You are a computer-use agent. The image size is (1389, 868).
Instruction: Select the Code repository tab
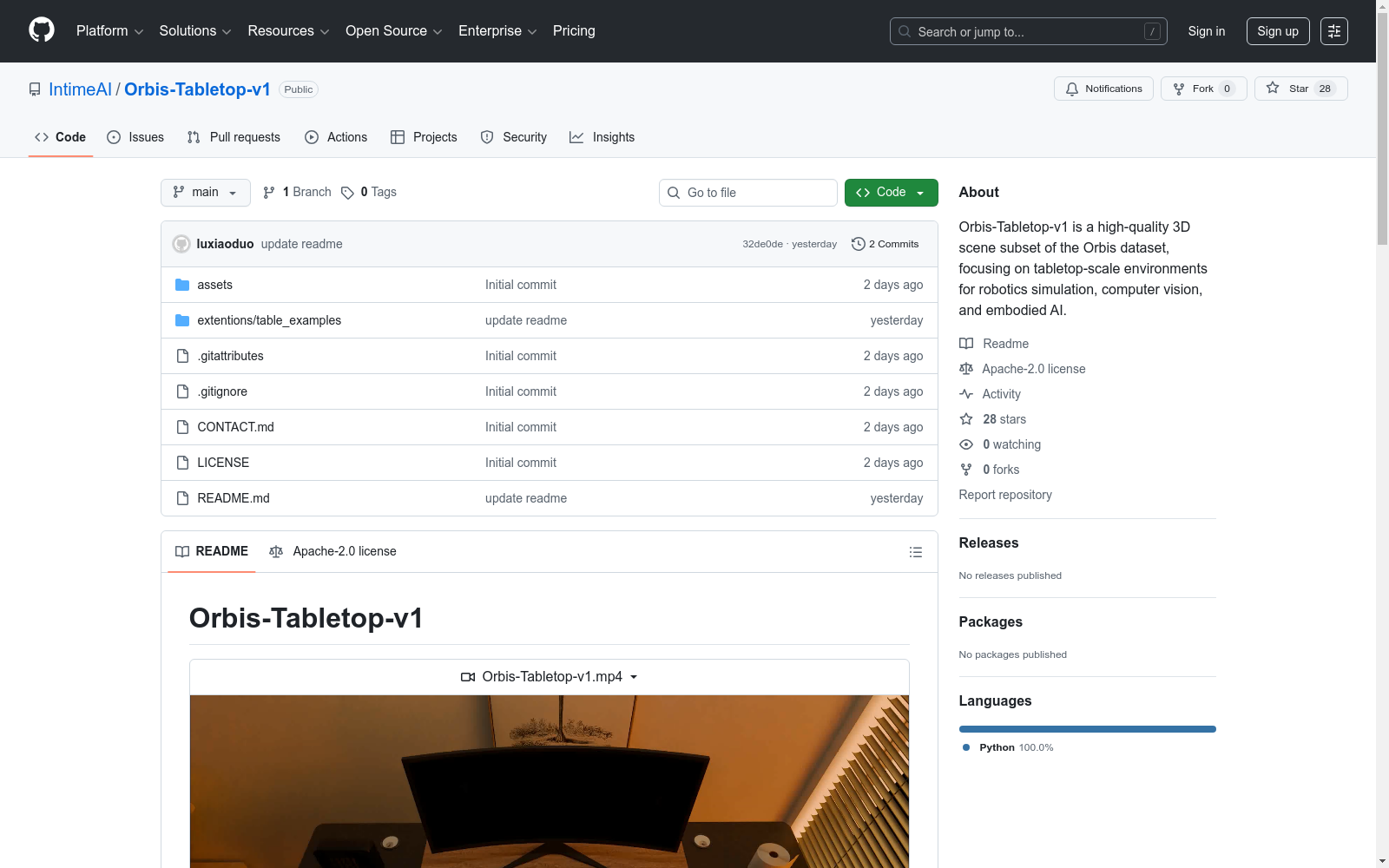(61, 137)
